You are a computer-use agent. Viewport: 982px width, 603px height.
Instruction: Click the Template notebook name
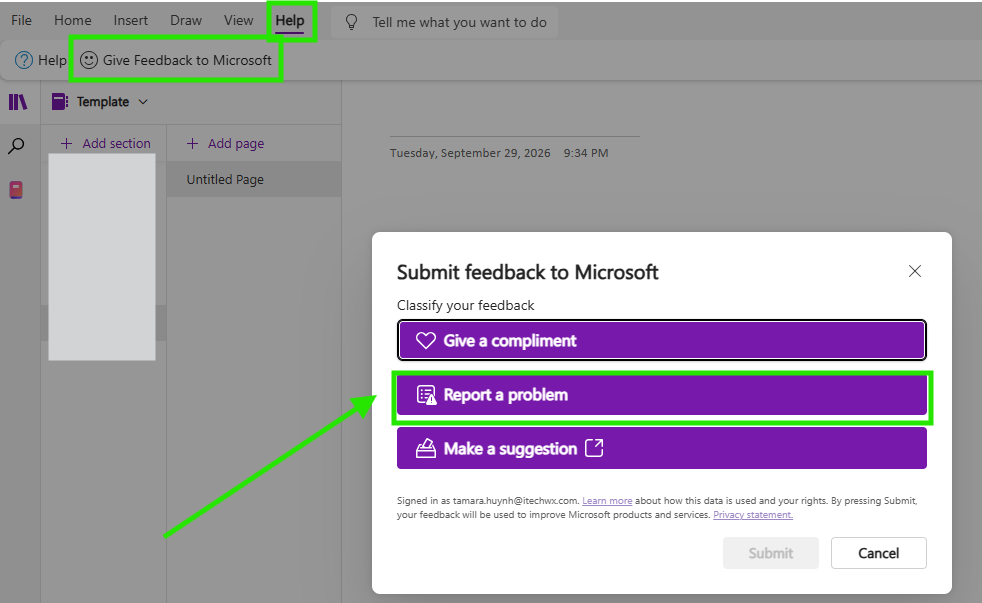(103, 101)
